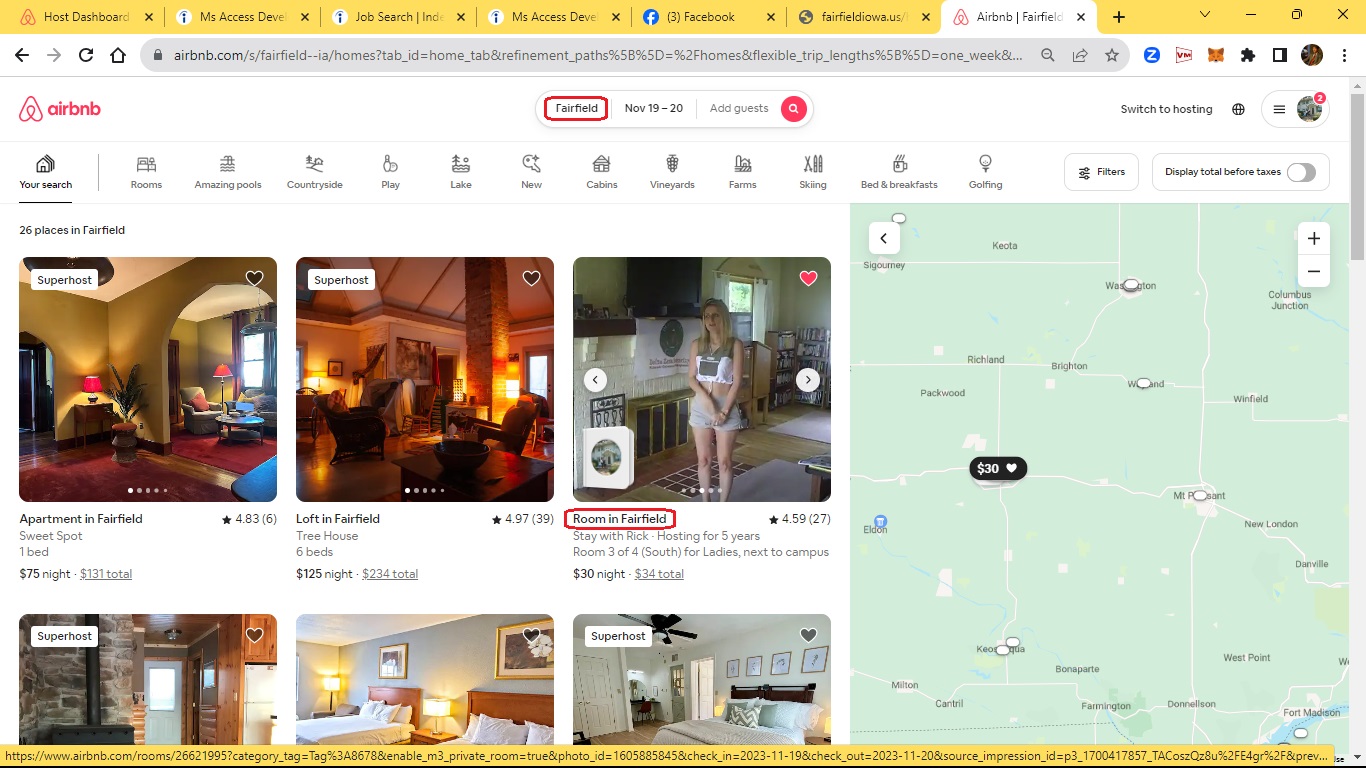This screenshot has height=768, width=1366.
Task: Select the Lake category
Action: point(461,172)
